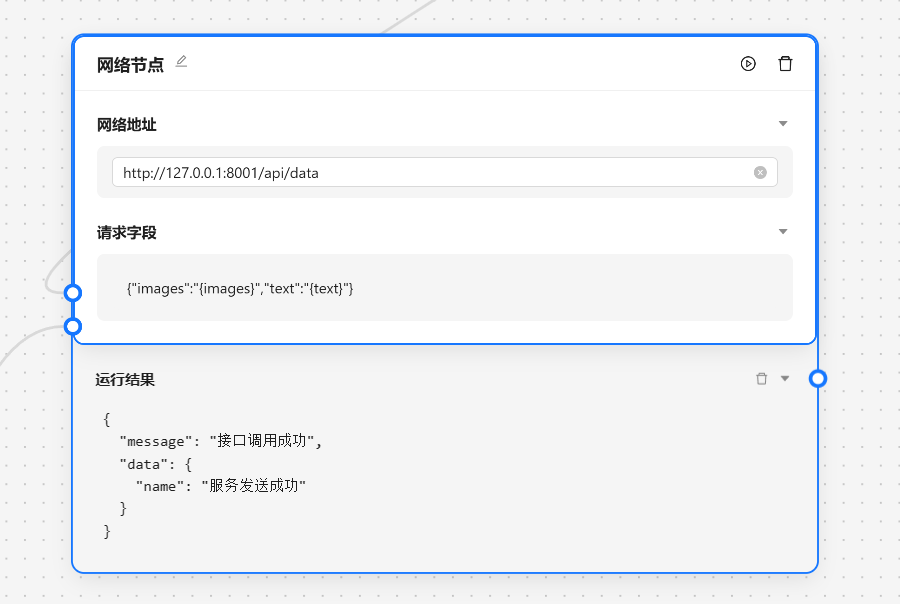900x604 pixels.
Task: Run the node with the play icon
Action: click(x=748, y=64)
